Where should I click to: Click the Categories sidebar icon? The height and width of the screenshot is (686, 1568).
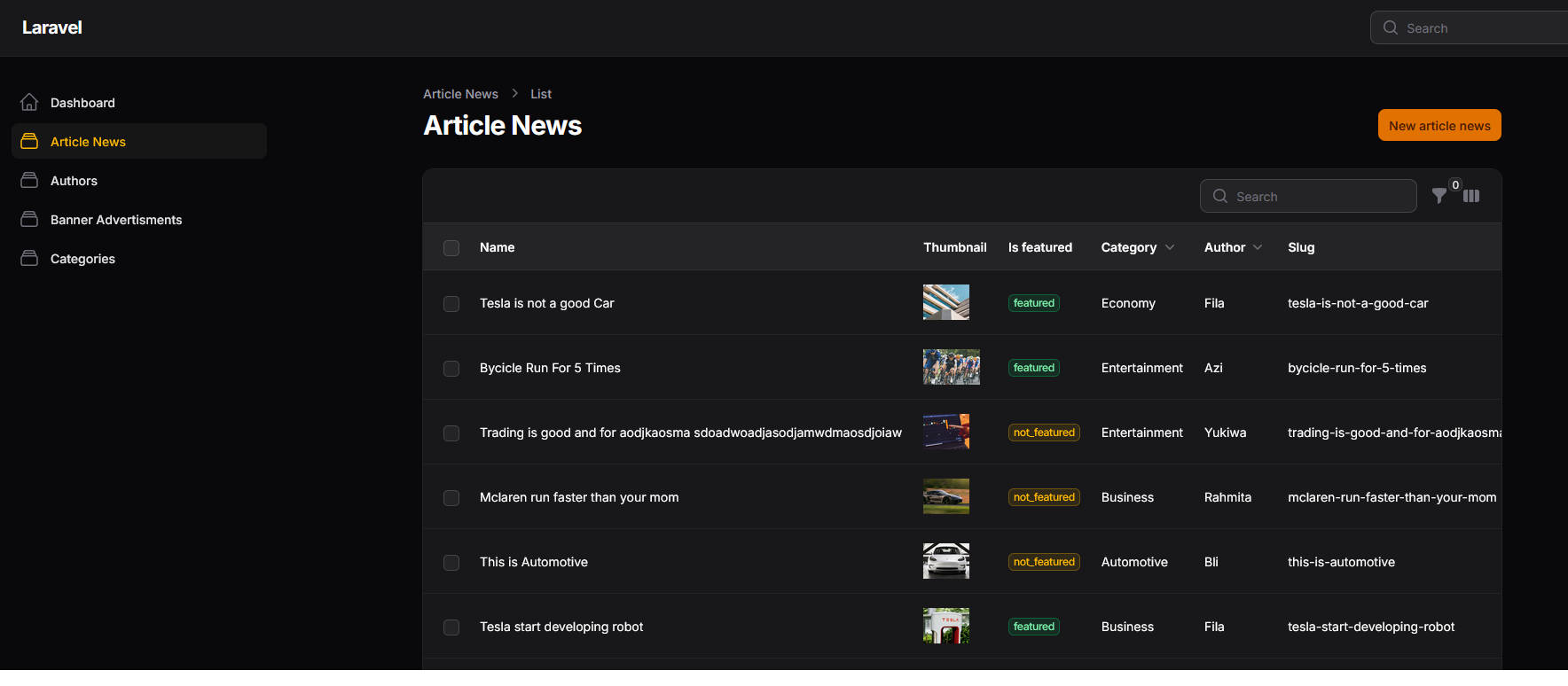click(x=29, y=259)
